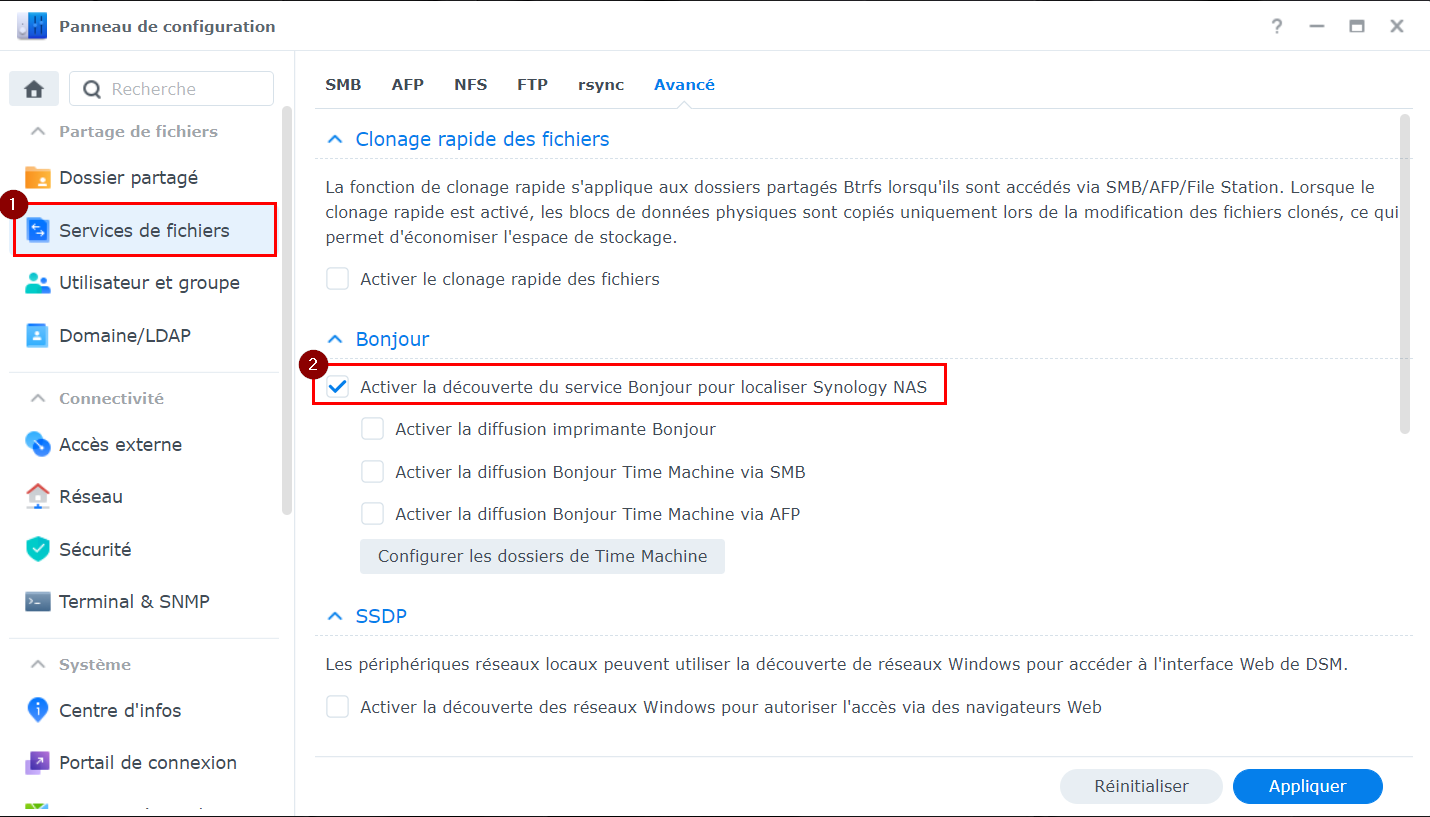The height and width of the screenshot is (817, 1430).
Task: Click the Domaine/LDAP icon
Action: 37,336
